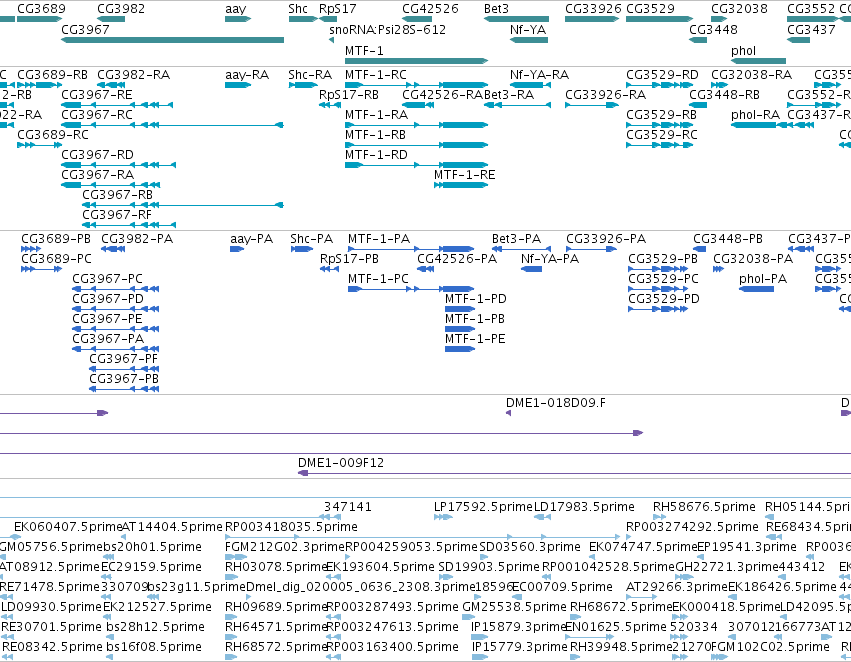Click the phol gene label
Image resolution: width=851 pixels, height=662 pixels.
tap(744, 50)
